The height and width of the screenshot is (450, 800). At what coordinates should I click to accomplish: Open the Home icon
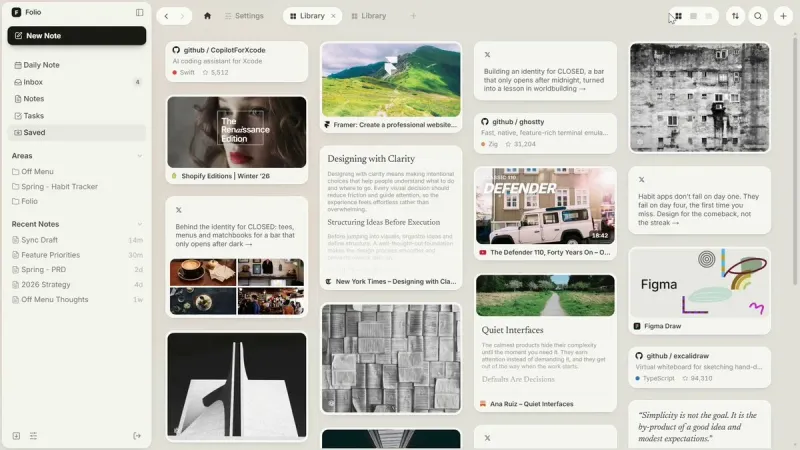[x=207, y=16]
